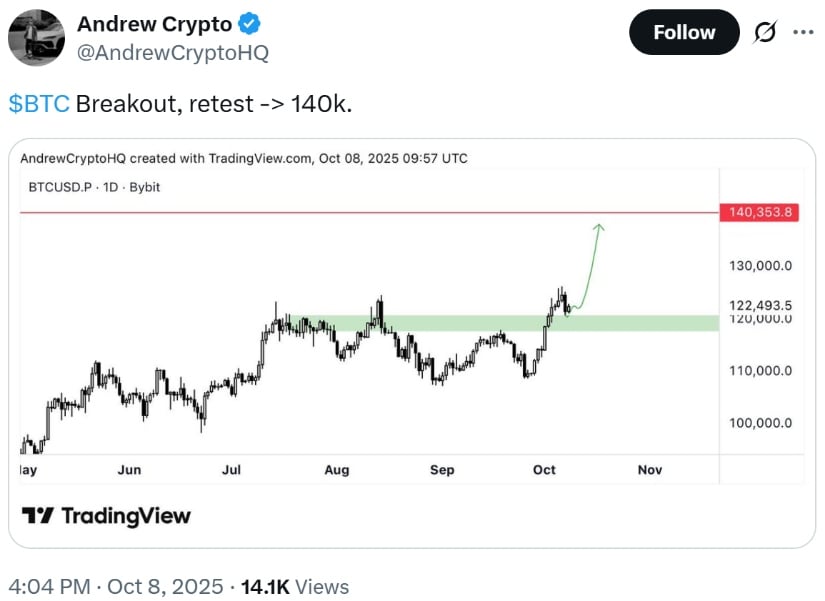Select the red 140,353.8 price label
This screenshot has width=825, height=601.
pos(758,212)
